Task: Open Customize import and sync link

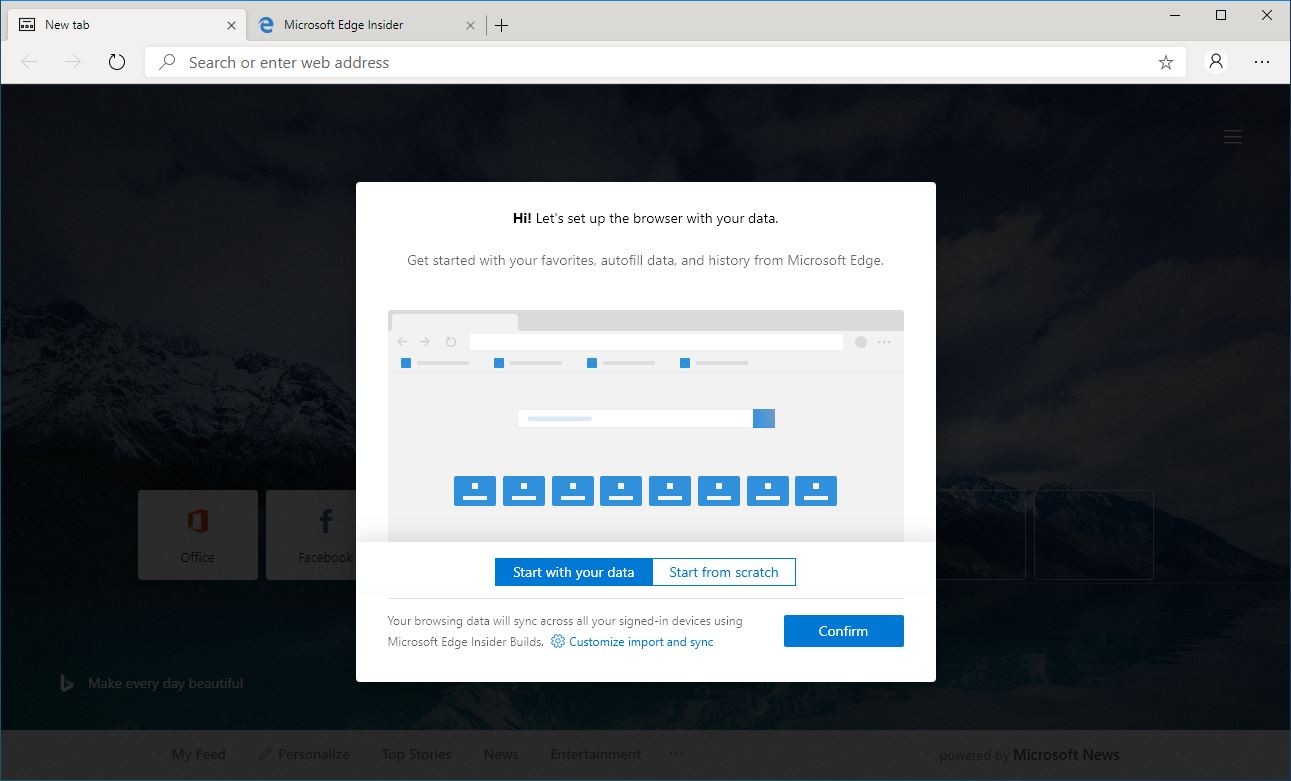Action: 641,642
